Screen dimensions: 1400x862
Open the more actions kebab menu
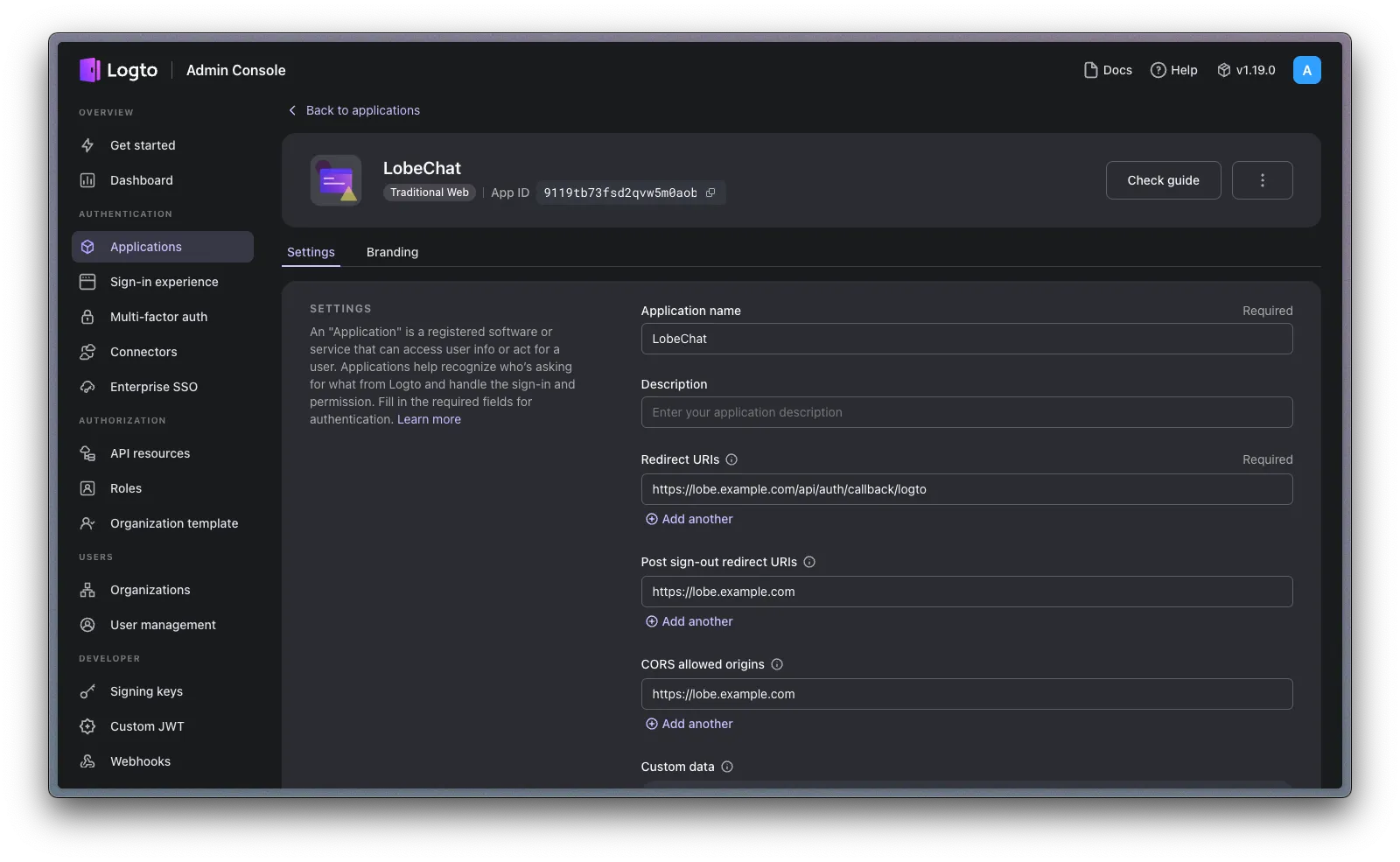click(1262, 180)
